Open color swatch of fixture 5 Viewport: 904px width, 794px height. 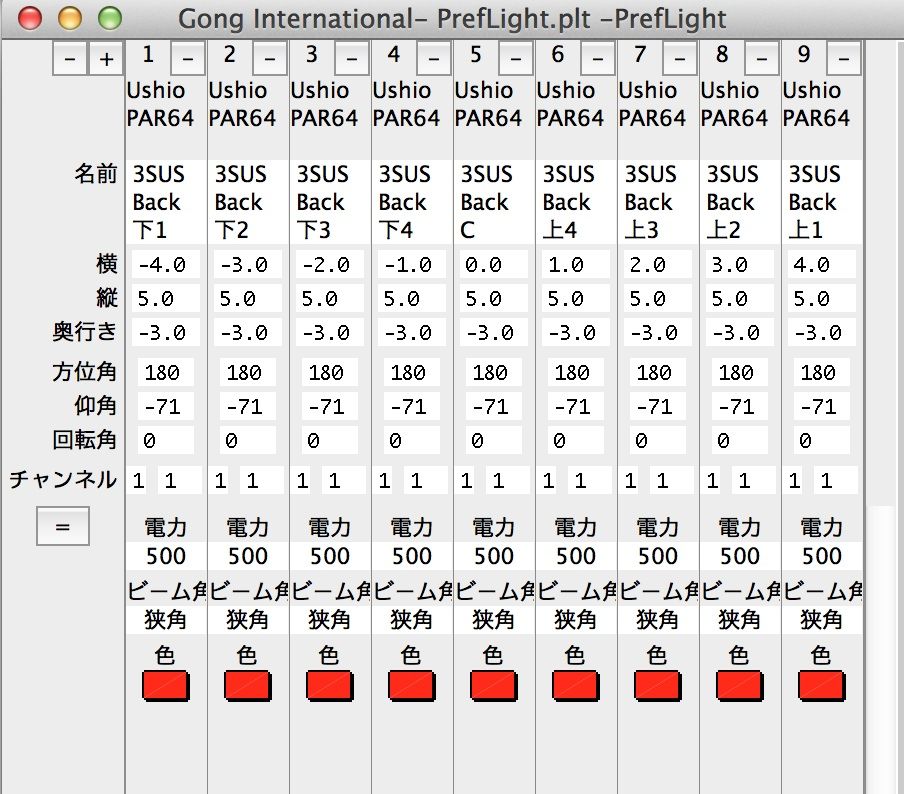[x=494, y=686]
